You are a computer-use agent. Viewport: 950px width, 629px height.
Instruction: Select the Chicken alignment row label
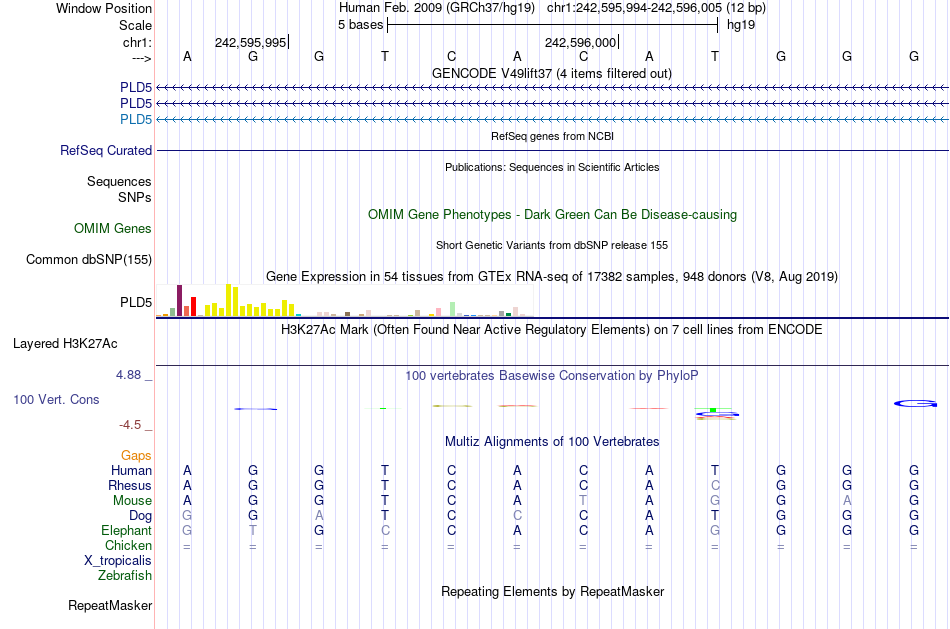click(128, 545)
